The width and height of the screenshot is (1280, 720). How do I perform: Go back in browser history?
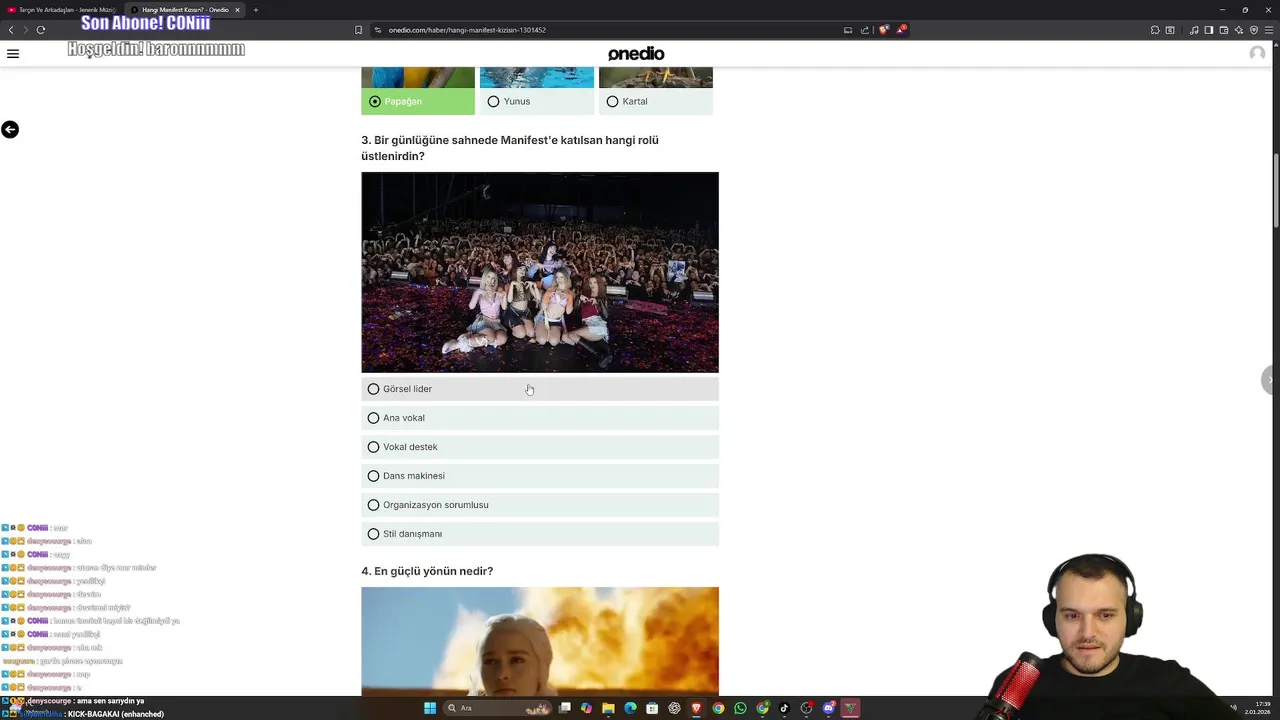pyautogui.click(x=11, y=30)
